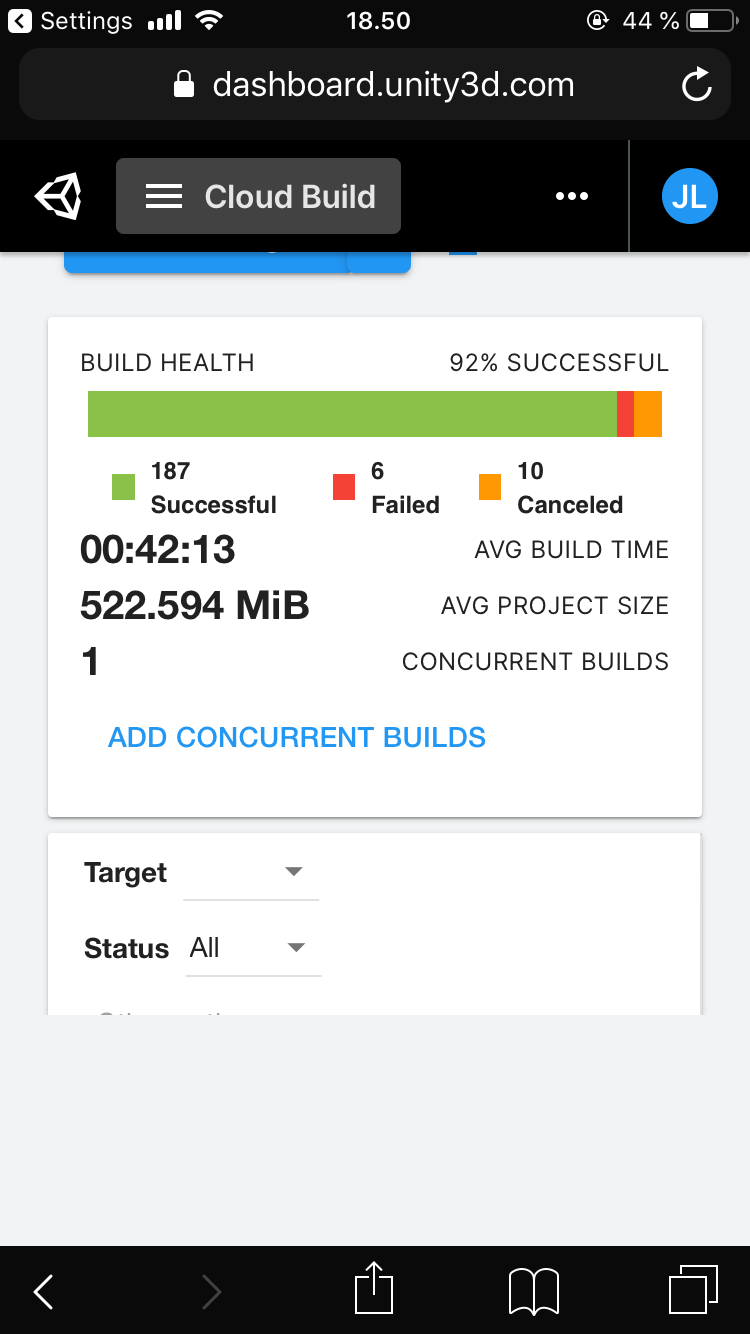Open the JL user profile avatar

click(689, 196)
